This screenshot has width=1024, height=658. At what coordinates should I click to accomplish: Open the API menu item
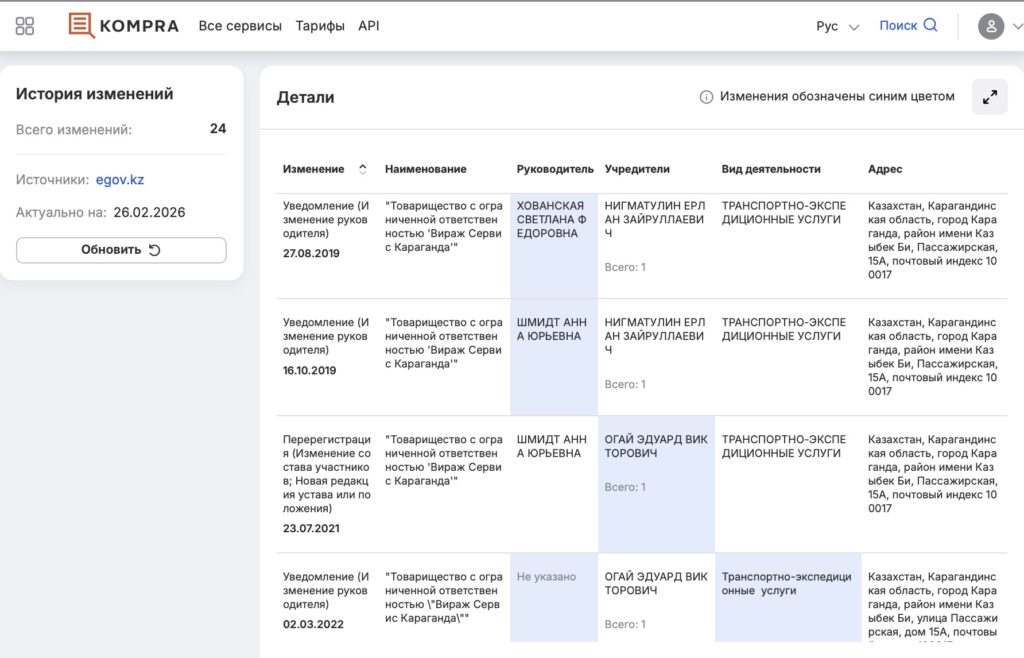369,26
